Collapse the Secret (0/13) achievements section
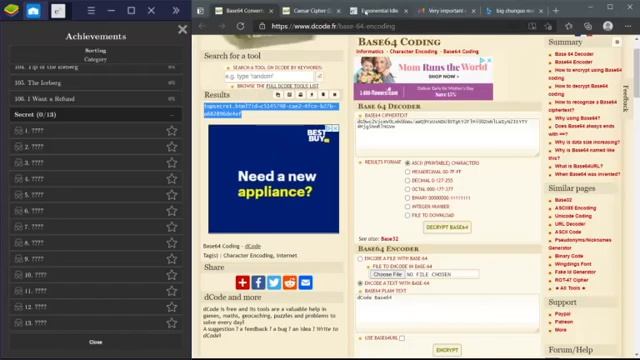Screen dimensions: 640x360 pos(96,115)
